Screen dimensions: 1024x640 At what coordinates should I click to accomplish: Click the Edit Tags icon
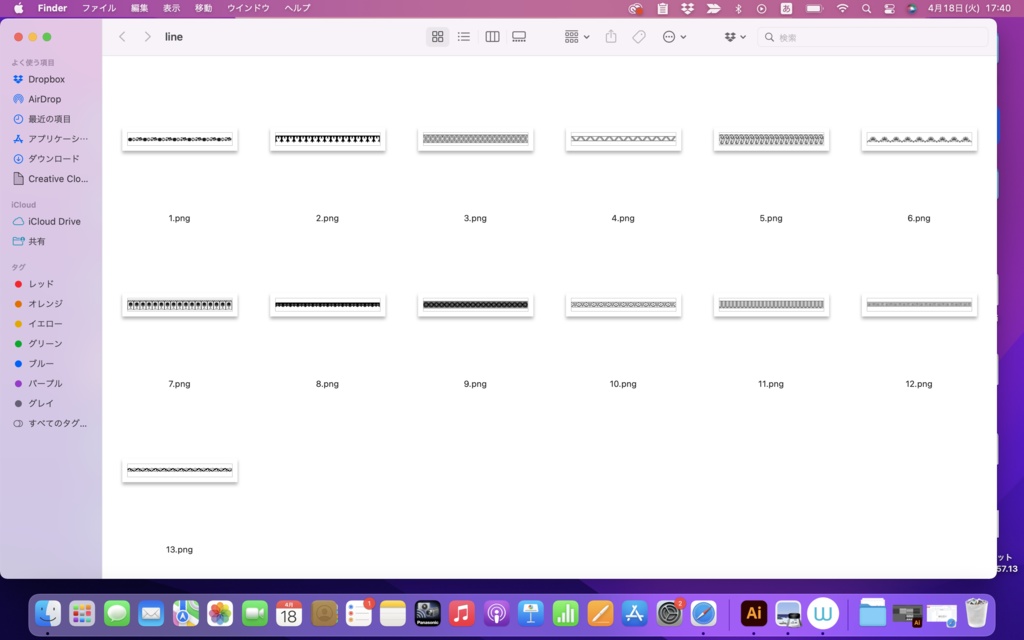pos(639,37)
